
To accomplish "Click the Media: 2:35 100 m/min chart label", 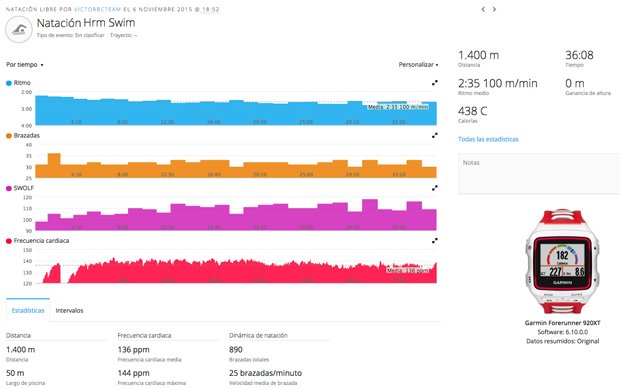I will 398,107.
